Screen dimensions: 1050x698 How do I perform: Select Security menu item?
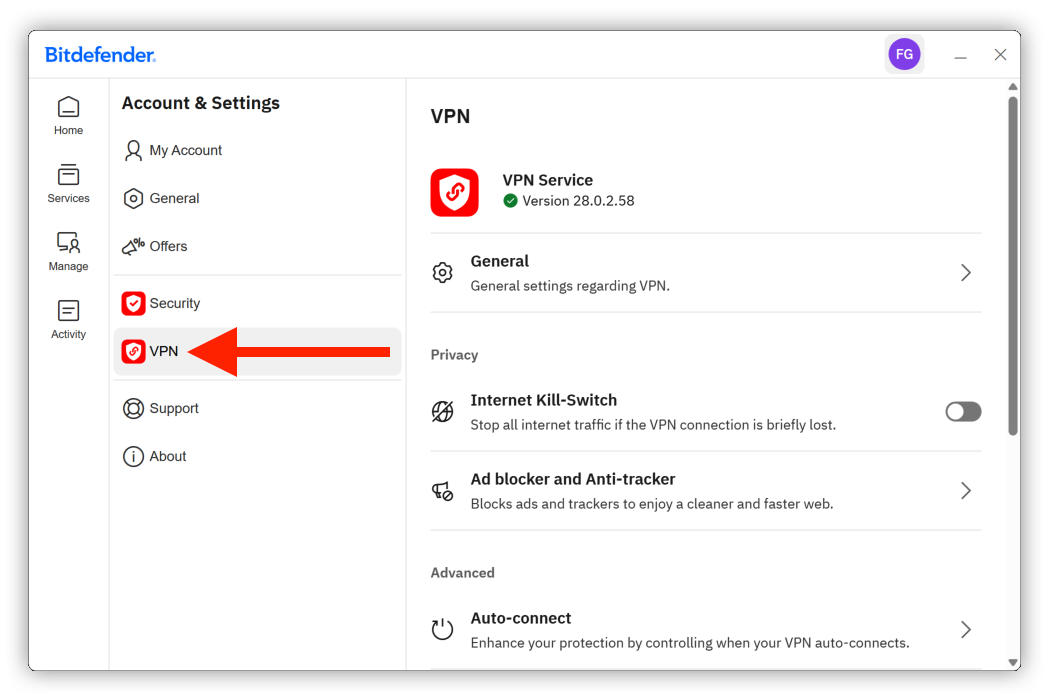[257, 303]
